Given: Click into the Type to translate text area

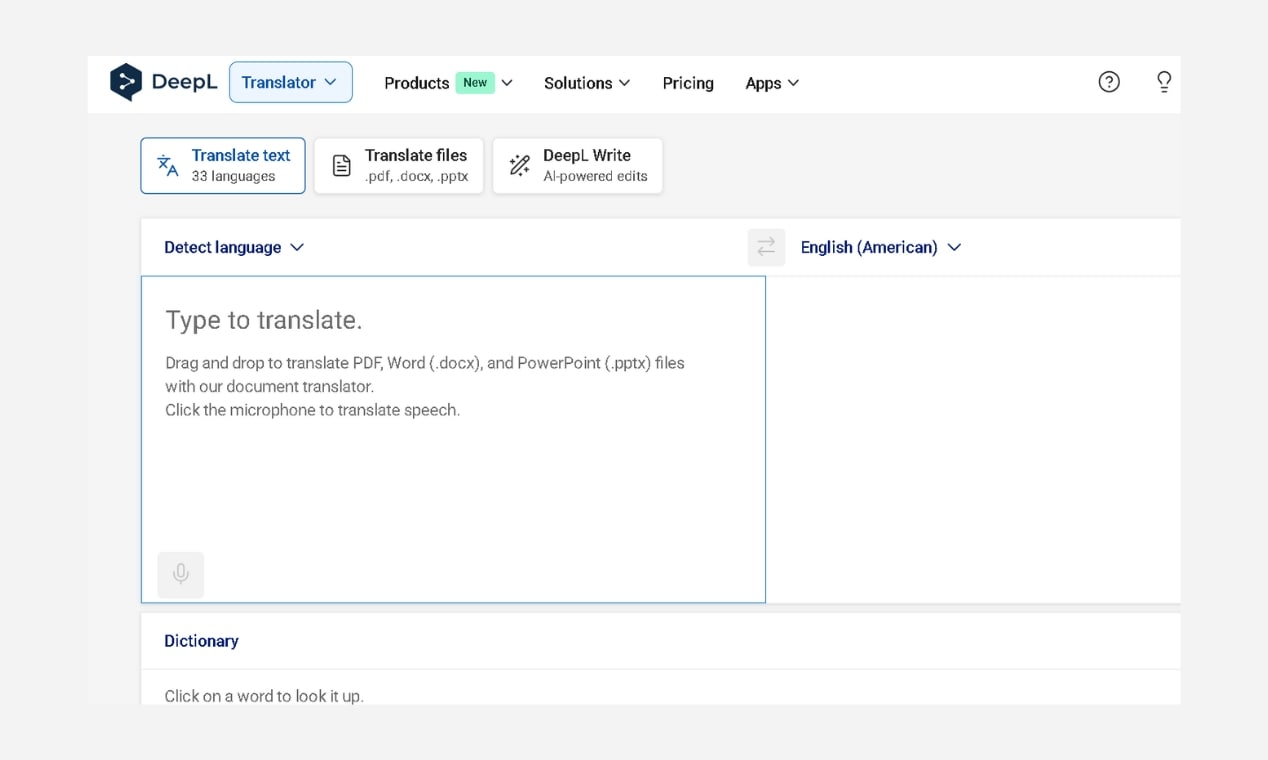Looking at the screenshot, I should pyautogui.click(x=453, y=440).
